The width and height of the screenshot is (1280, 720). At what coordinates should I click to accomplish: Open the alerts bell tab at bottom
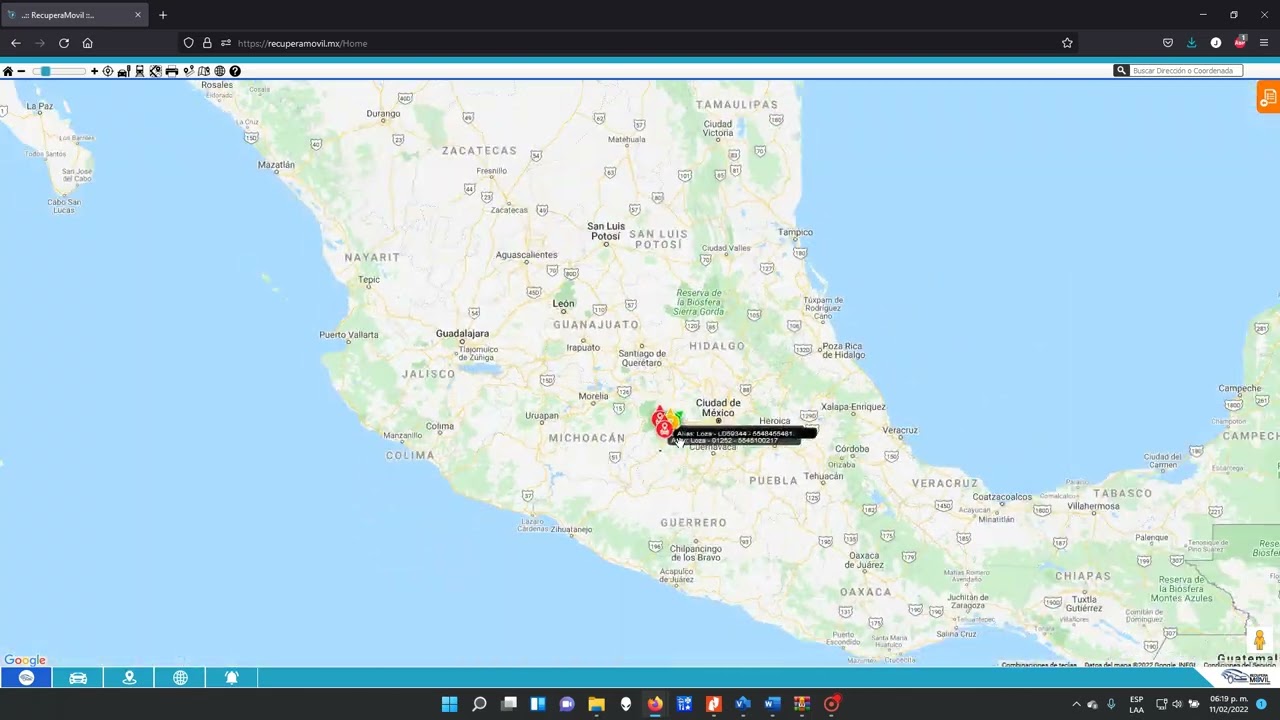231,678
